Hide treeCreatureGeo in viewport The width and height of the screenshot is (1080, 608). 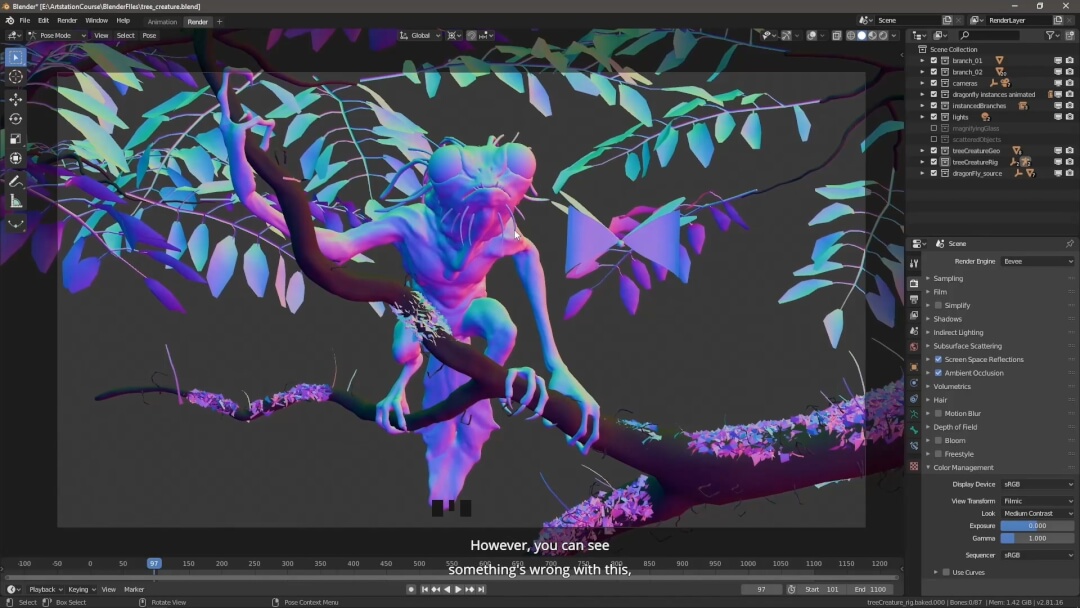point(1058,151)
